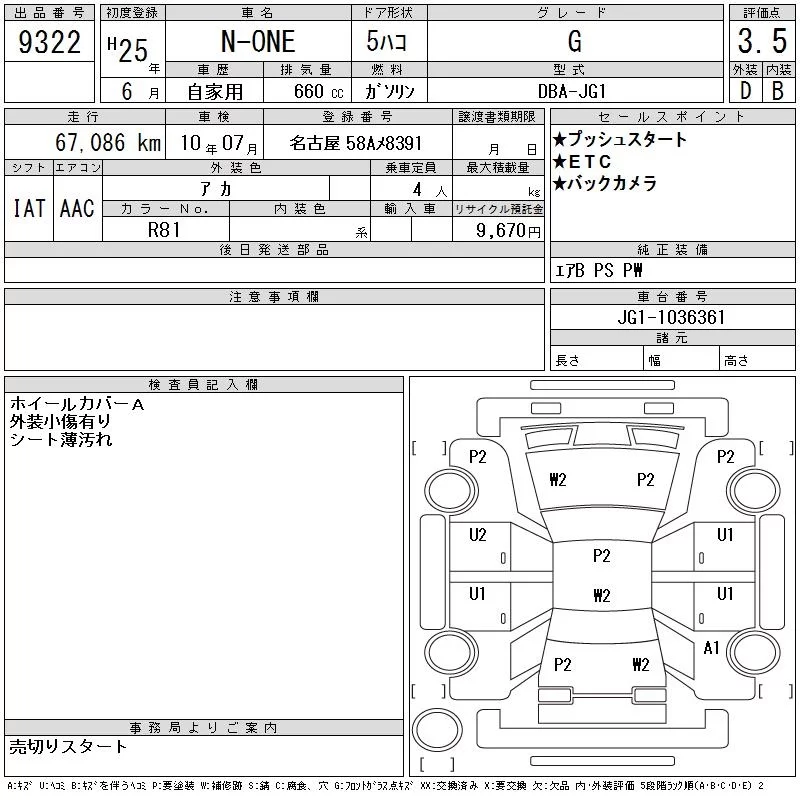The image size is (800, 800).
Task: Click the equipment line エアB PS PW
Action: (x=598, y=270)
